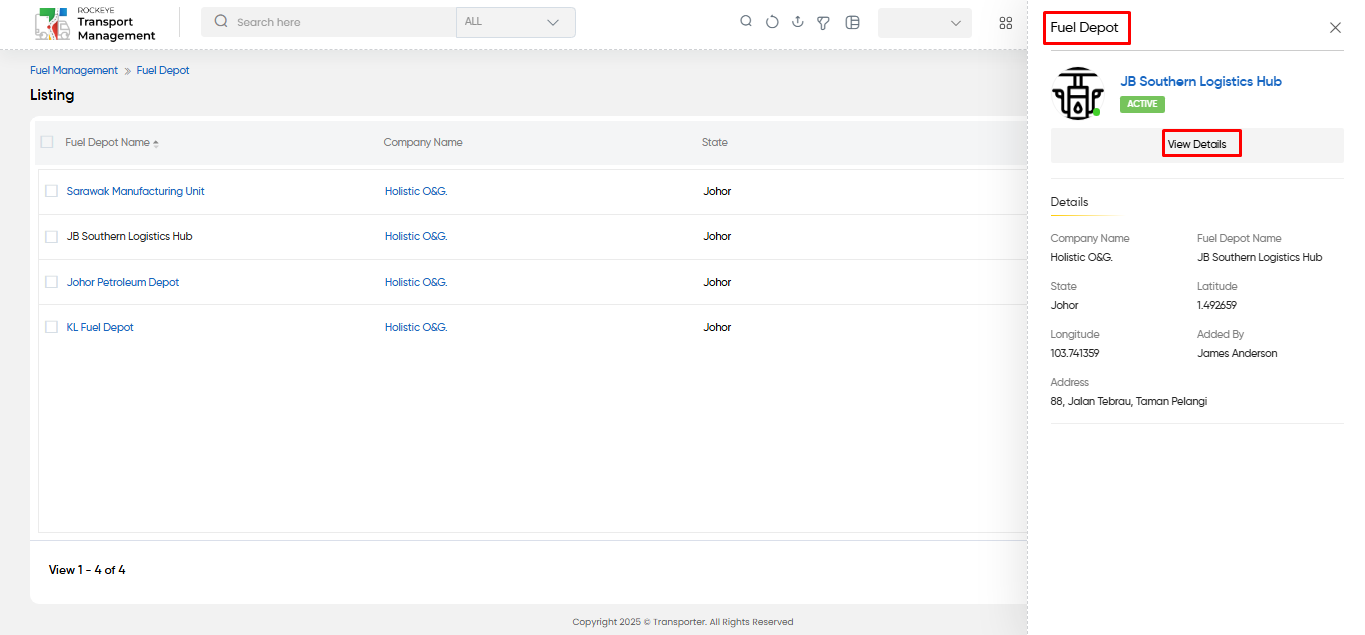Click the green ACTIVE status badge
The image size is (1365, 635).
click(x=1142, y=104)
